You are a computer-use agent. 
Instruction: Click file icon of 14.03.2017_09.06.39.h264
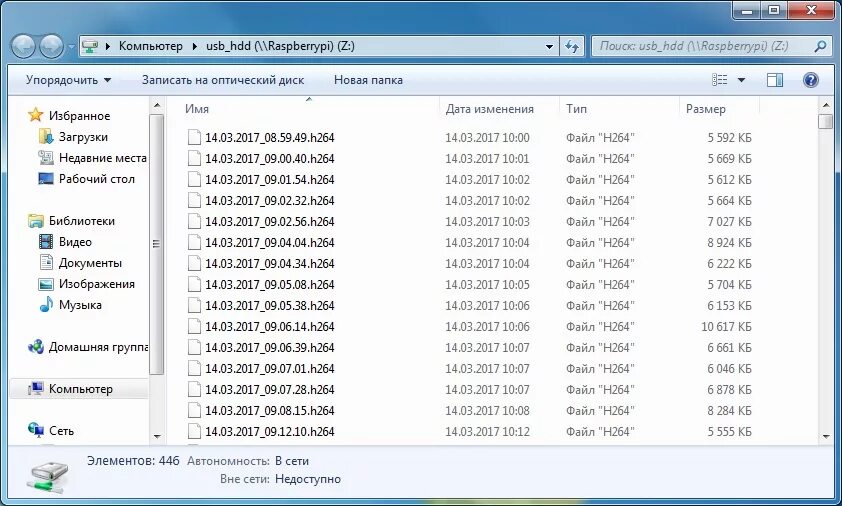click(194, 347)
